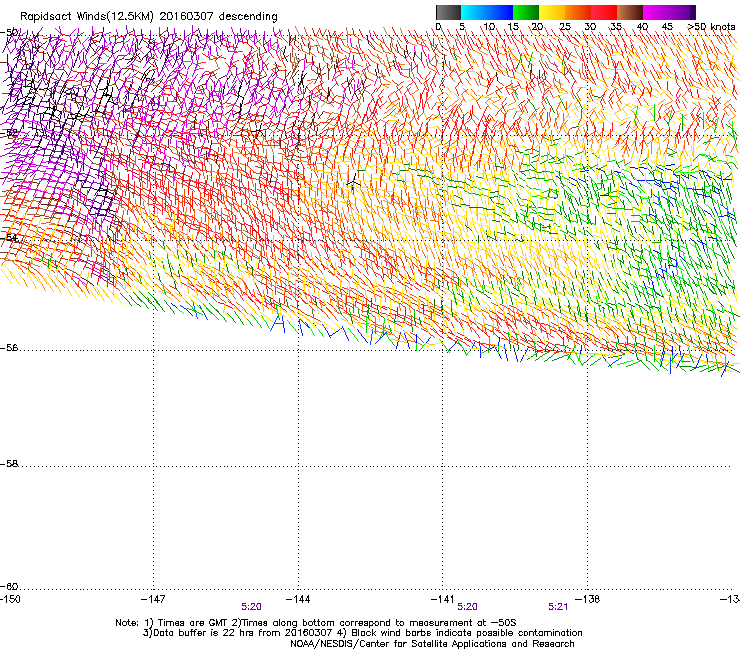Select the green 15-20 knots legend segment
Image resolution: width=740 pixels, height=650 pixels.
[x=526, y=12]
